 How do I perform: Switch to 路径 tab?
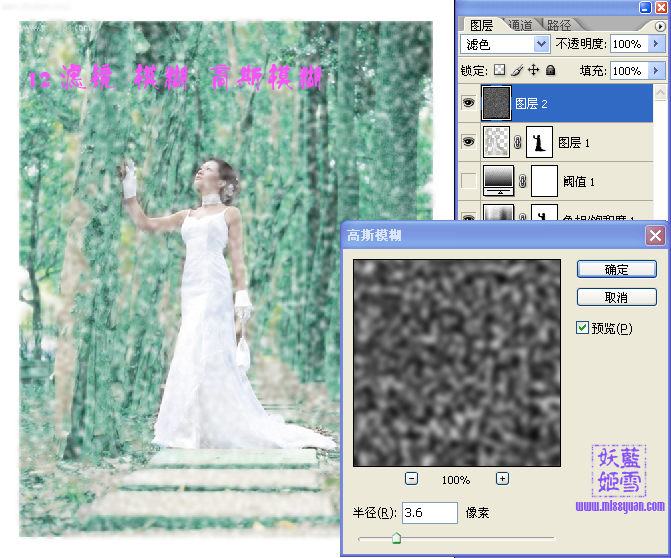[558, 25]
